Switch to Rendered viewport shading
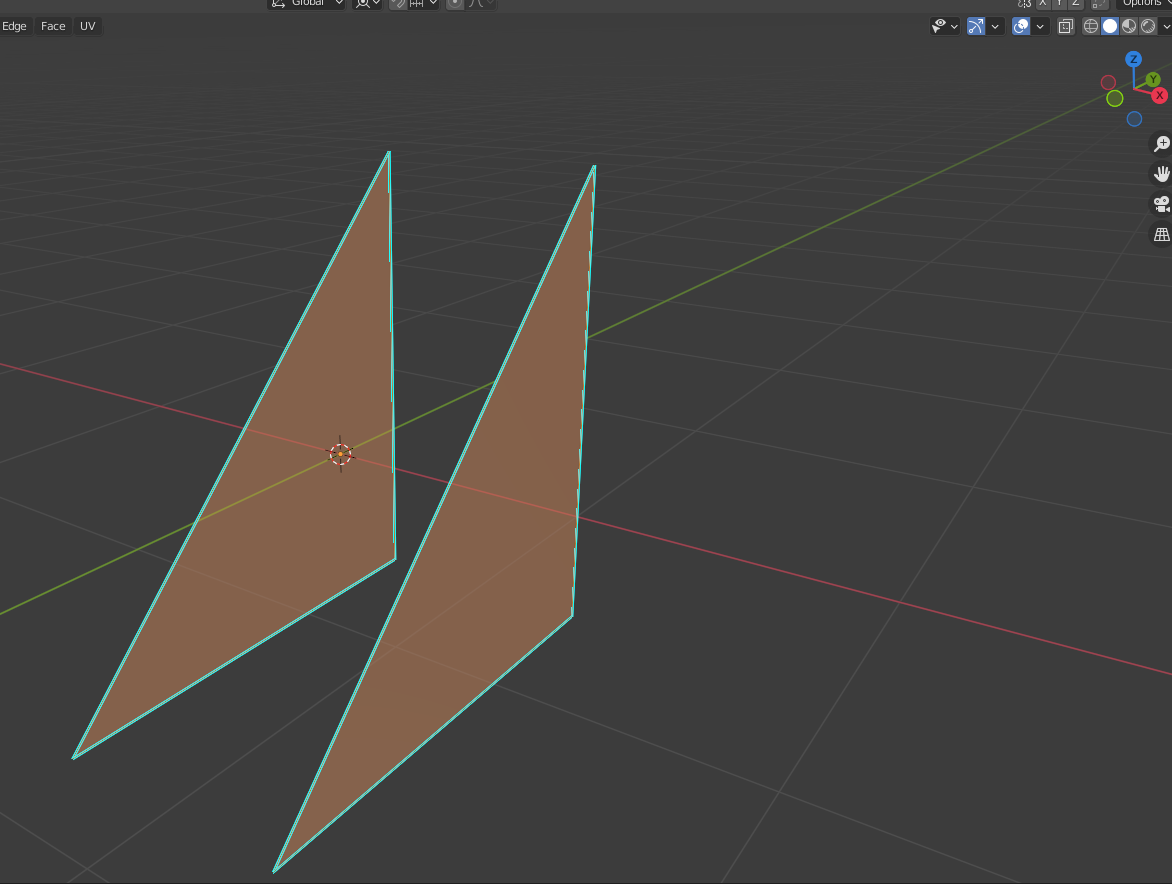The height and width of the screenshot is (884, 1172). pos(1146,26)
